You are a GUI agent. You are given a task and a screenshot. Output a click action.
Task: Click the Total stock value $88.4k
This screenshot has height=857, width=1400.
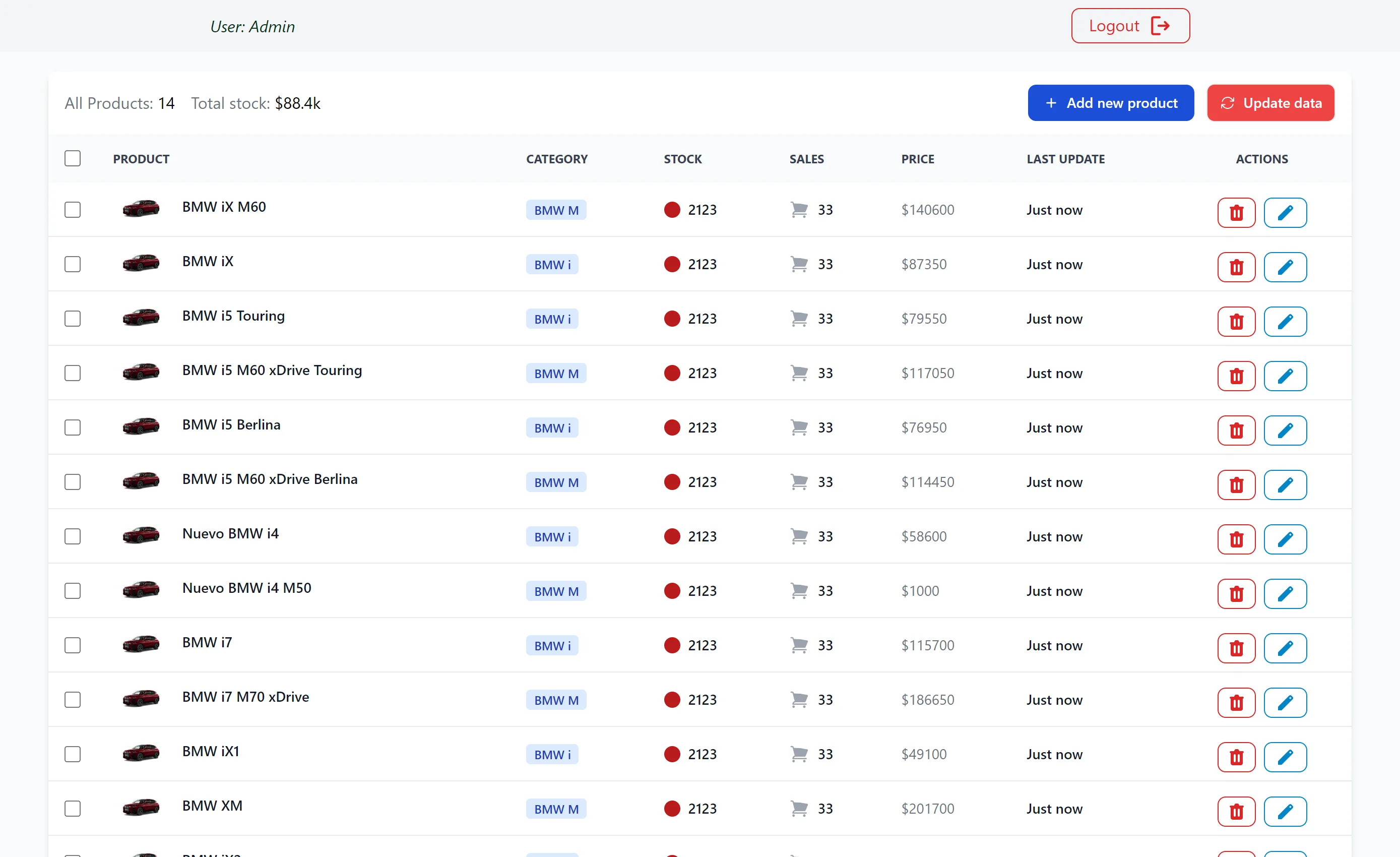[298, 104]
